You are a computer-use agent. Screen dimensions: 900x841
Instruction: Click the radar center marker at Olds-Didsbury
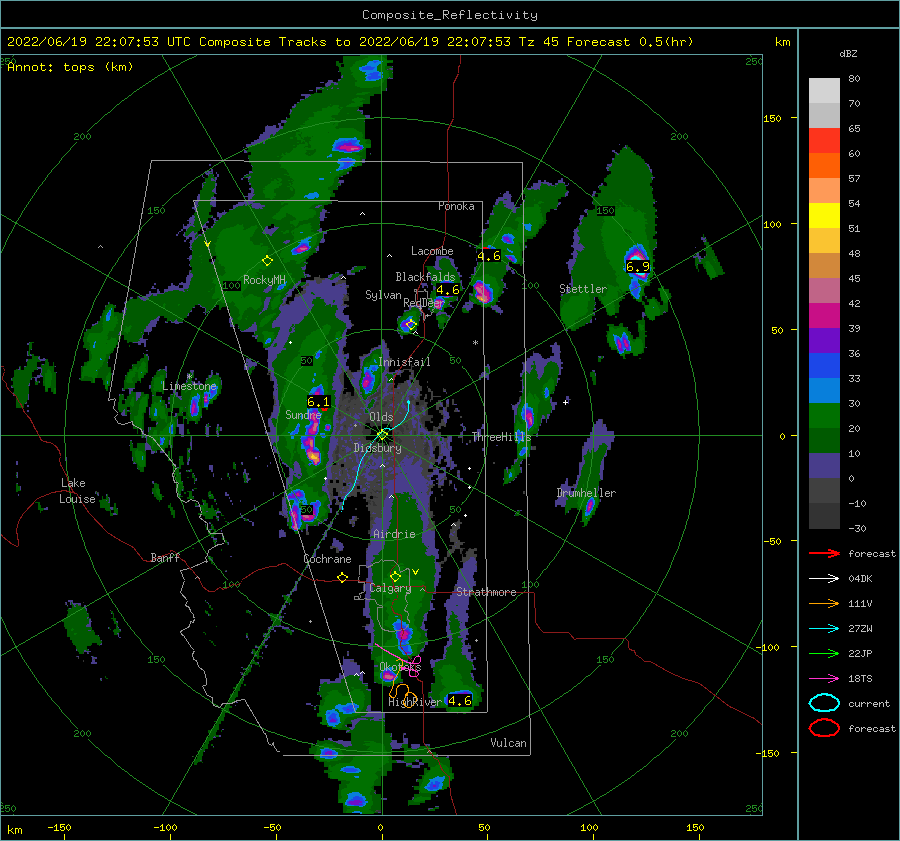382,435
